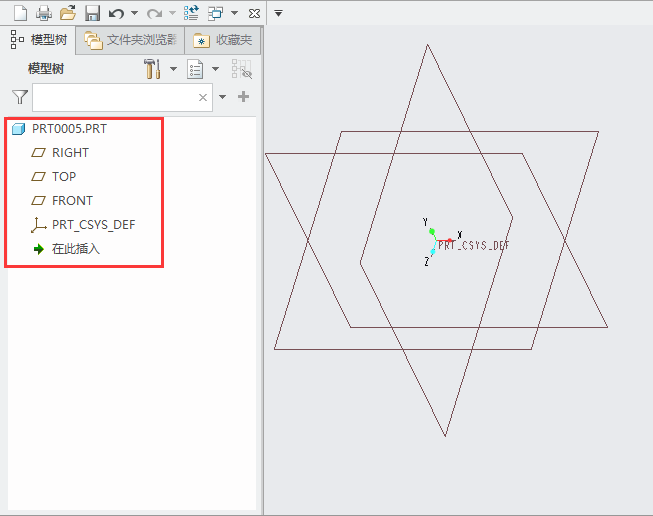Click the funnel filter icon
The width and height of the screenshot is (653, 516).
pos(20,97)
